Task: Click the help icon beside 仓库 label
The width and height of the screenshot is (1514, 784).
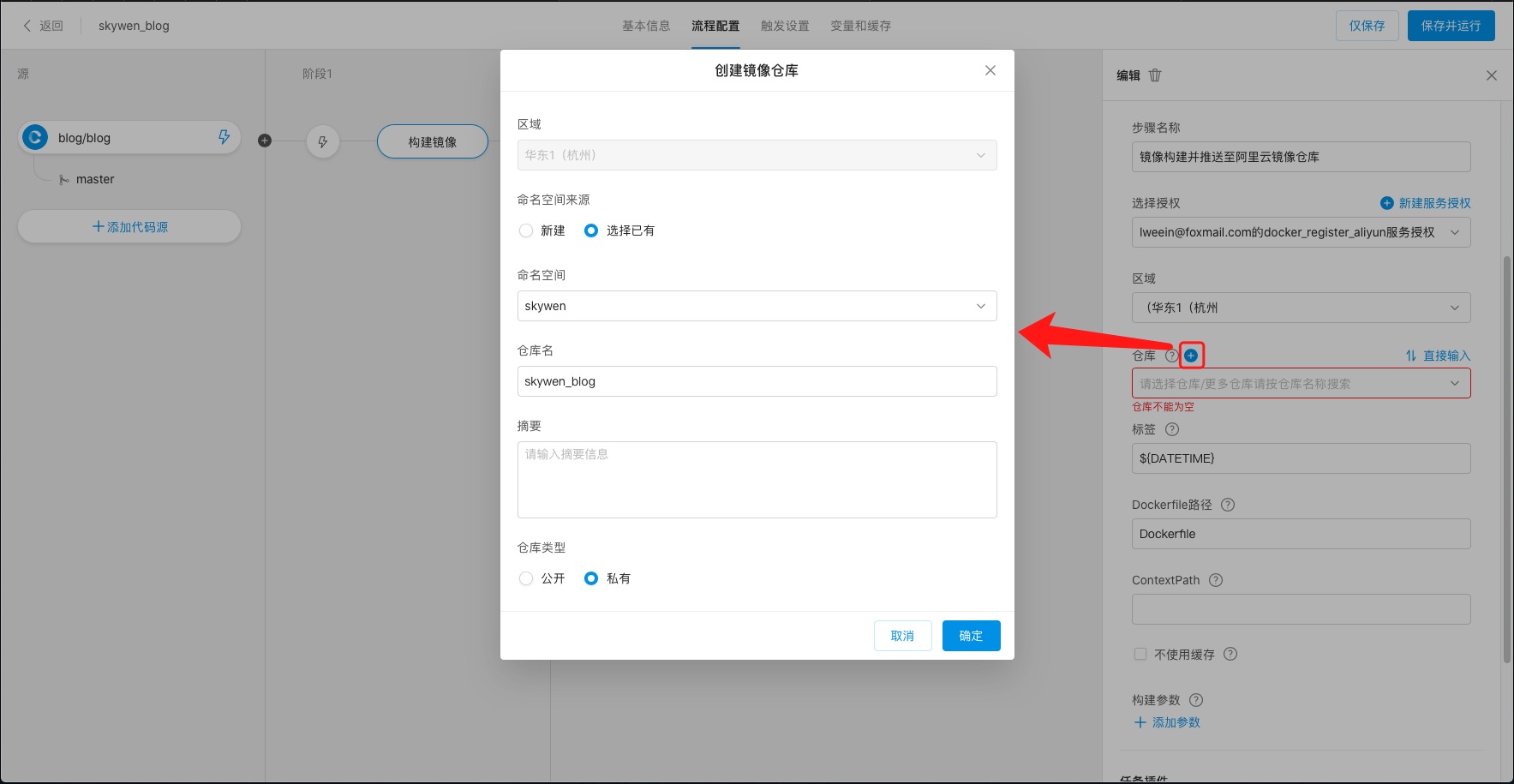Action: click(1171, 356)
